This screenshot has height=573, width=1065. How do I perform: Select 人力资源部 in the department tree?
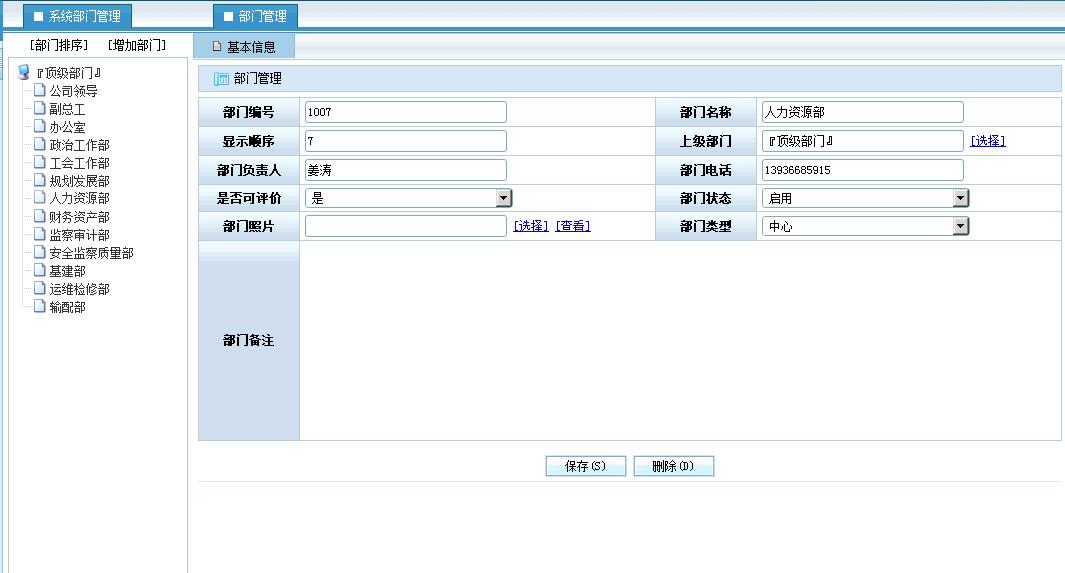79,198
